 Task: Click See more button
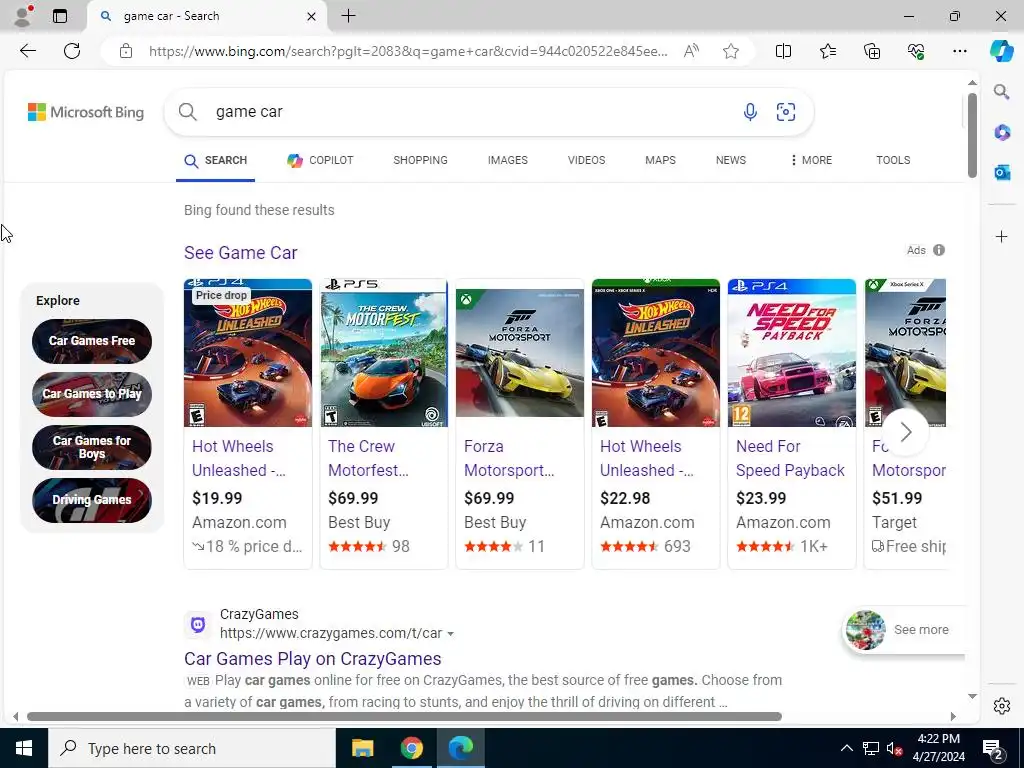pos(905,630)
